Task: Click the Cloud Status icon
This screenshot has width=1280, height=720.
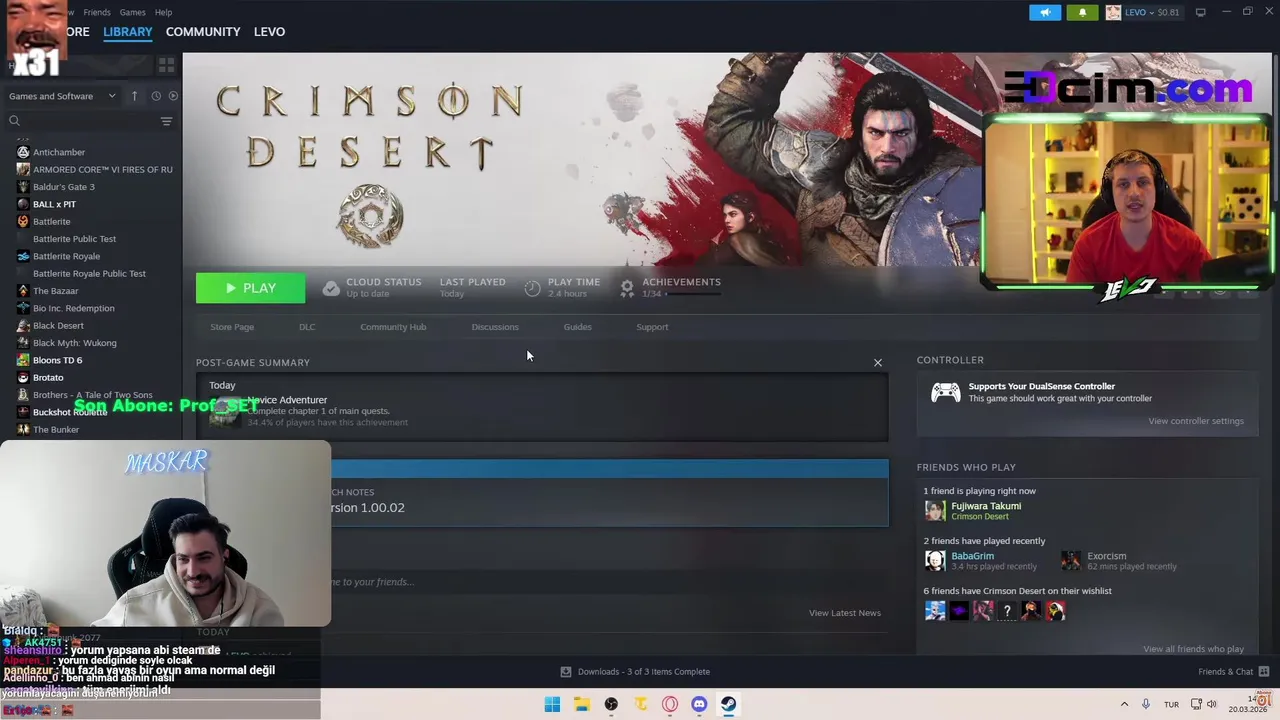Action: click(x=331, y=288)
